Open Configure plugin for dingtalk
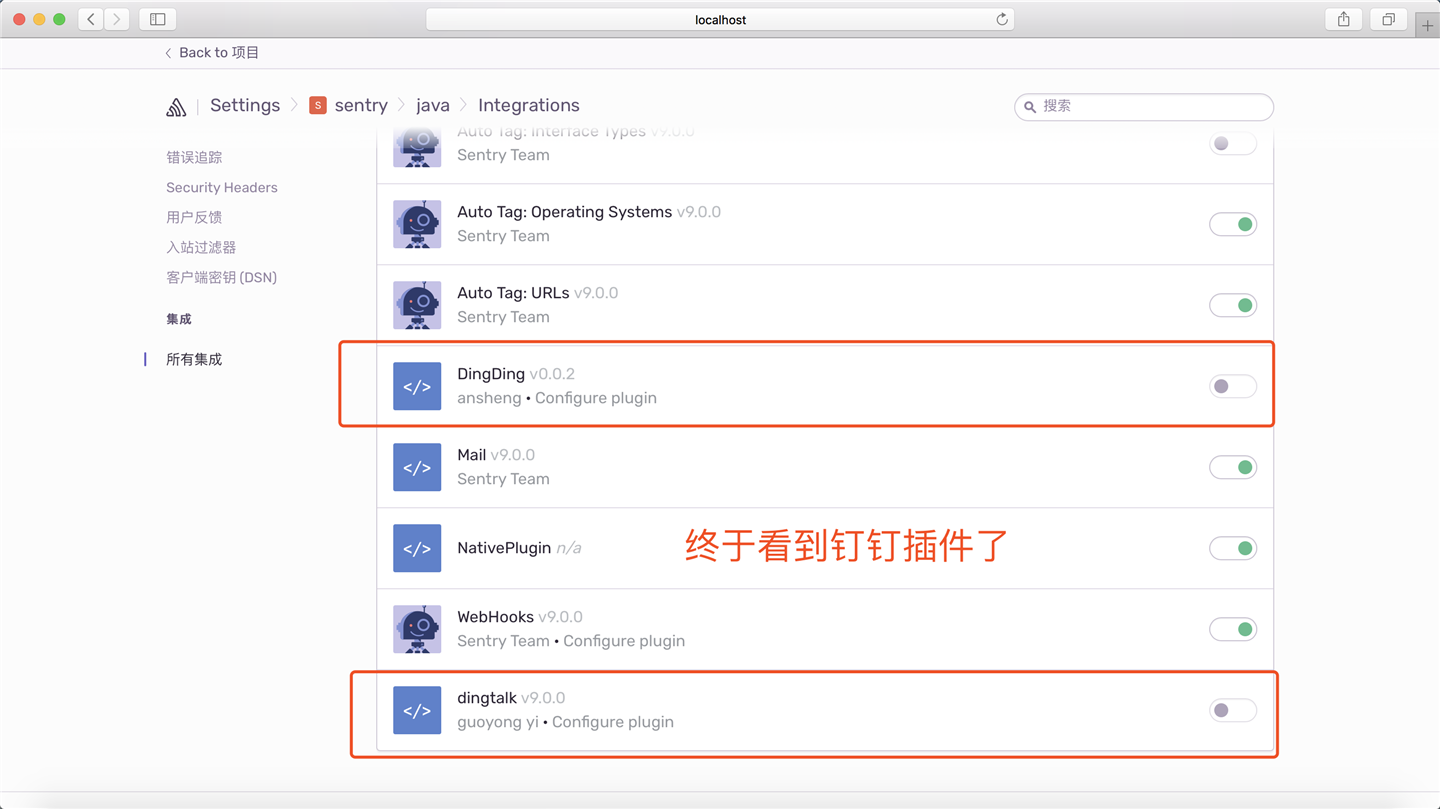The image size is (1440, 809). click(x=613, y=722)
